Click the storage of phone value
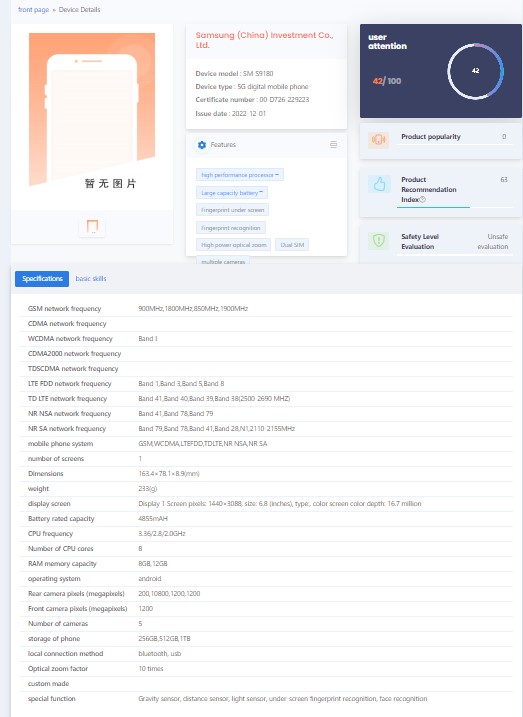Screen dimensions: 523x717 (164, 639)
